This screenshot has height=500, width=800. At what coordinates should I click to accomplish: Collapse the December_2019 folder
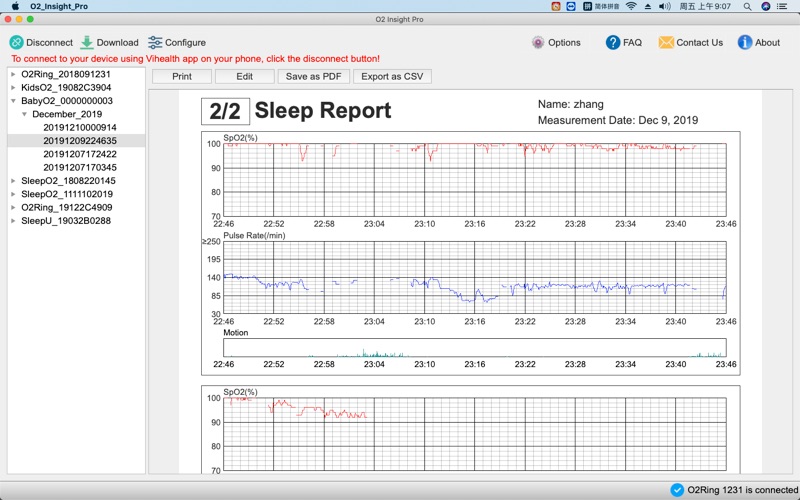click(24, 114)
